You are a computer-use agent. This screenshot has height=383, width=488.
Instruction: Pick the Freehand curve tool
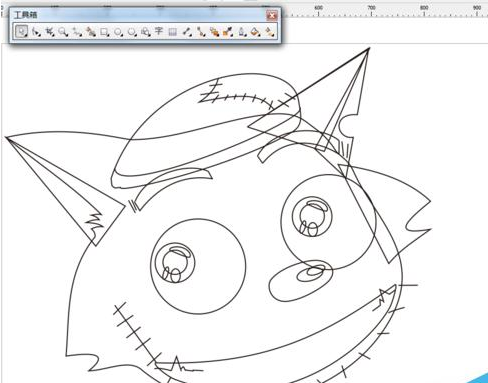pos(77,32)
